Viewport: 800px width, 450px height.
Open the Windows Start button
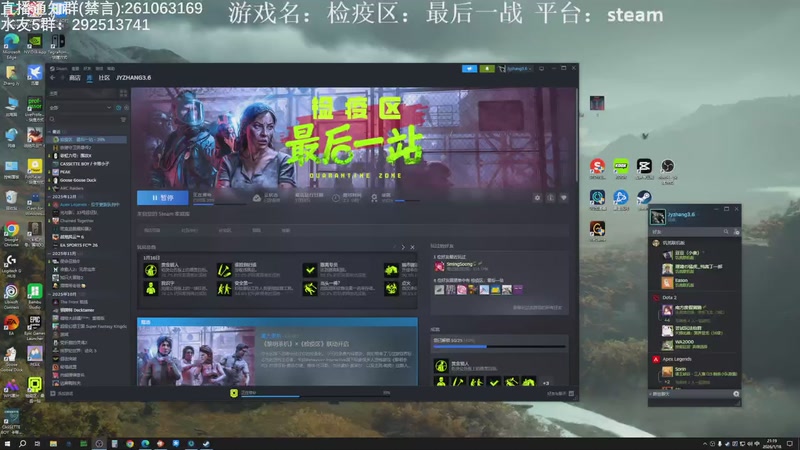(7, 444)
